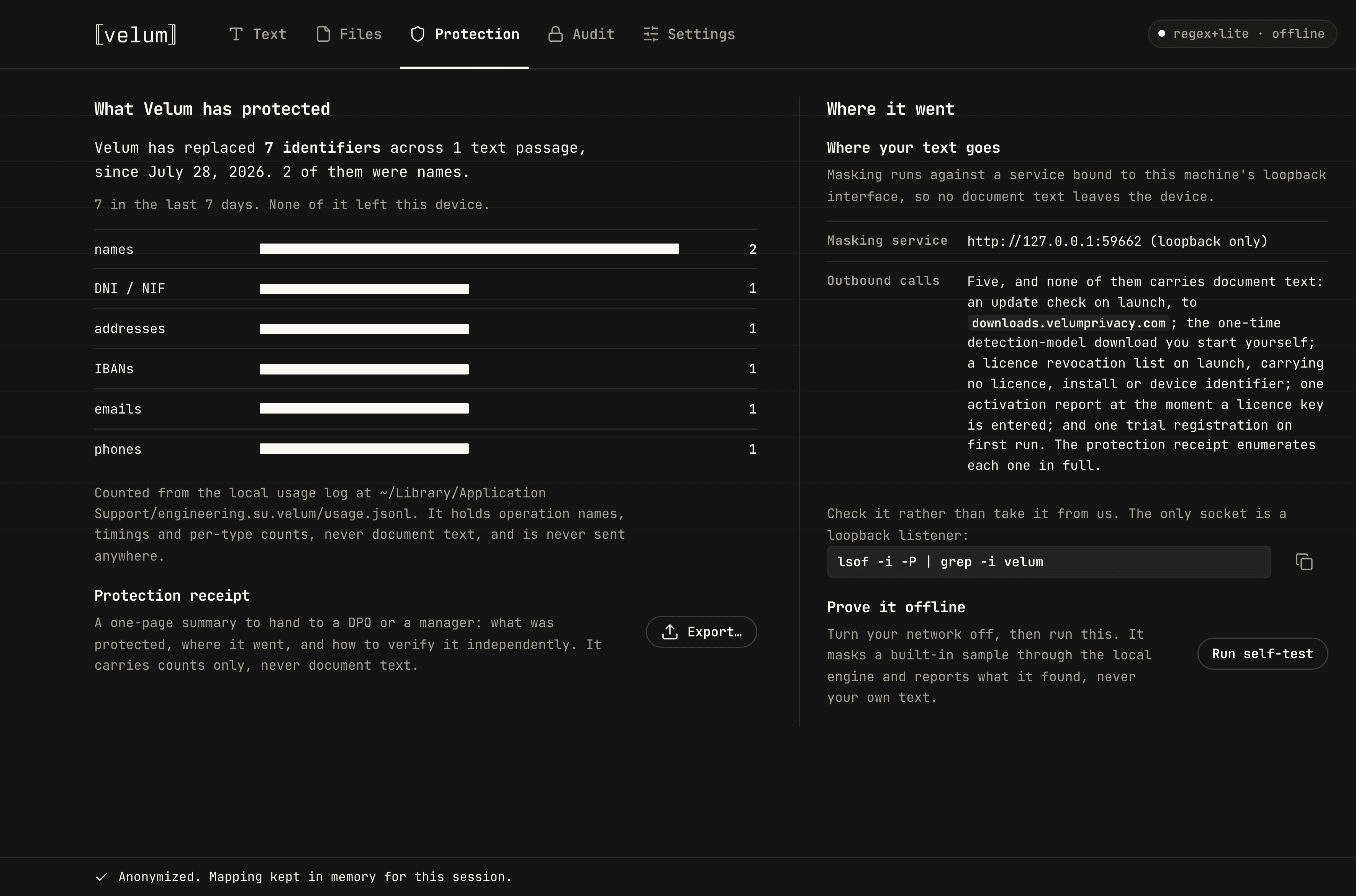Click the Outbound calls label
The height and width of the screenshot is (896, 1356).
(x=883, y=281)
